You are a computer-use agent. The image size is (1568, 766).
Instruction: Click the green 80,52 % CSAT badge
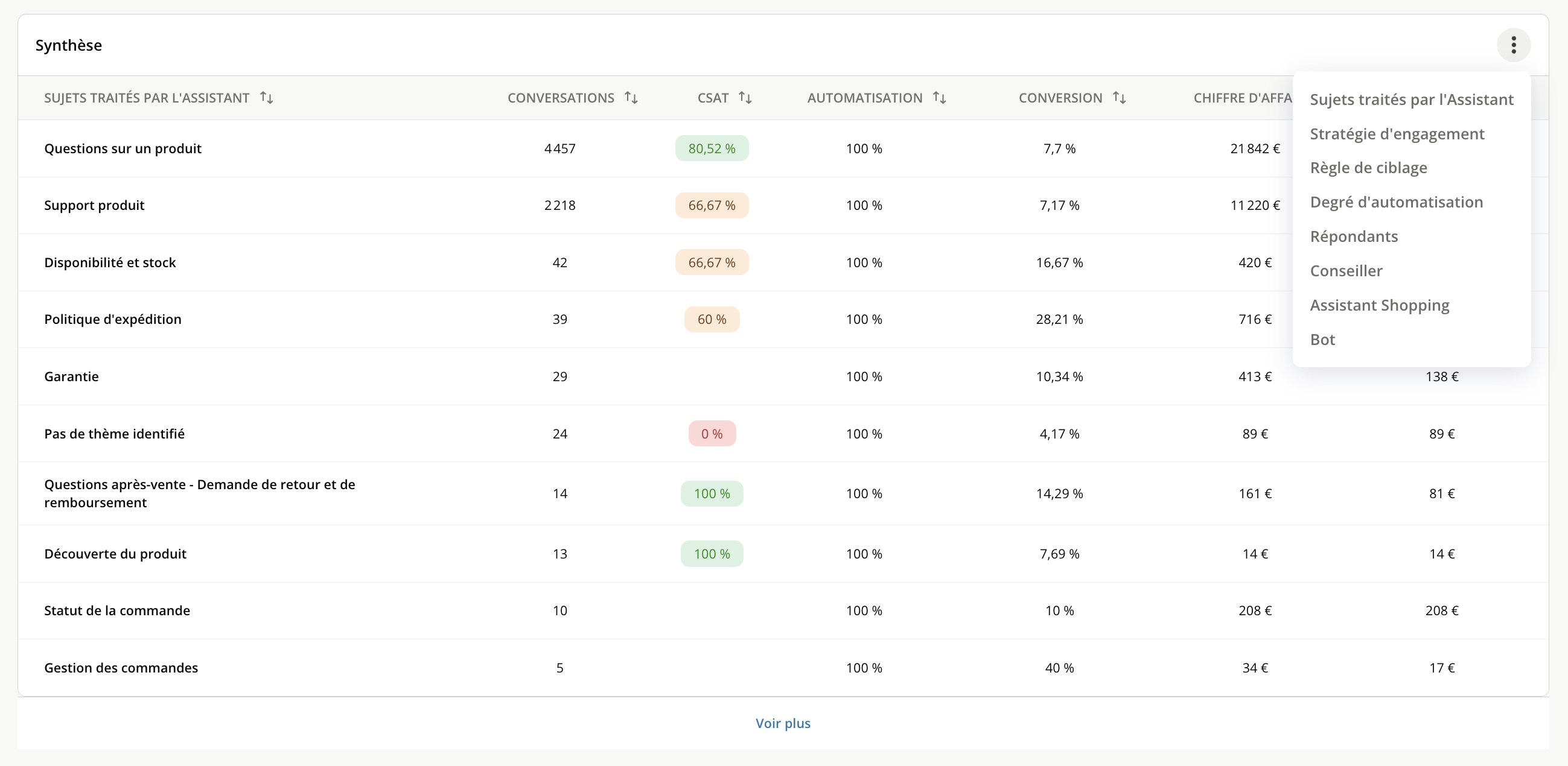(712, 148)
